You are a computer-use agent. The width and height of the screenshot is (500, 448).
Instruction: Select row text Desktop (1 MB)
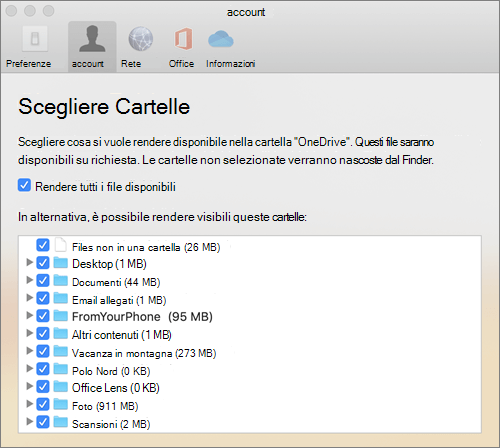click(x=109, y=264)
